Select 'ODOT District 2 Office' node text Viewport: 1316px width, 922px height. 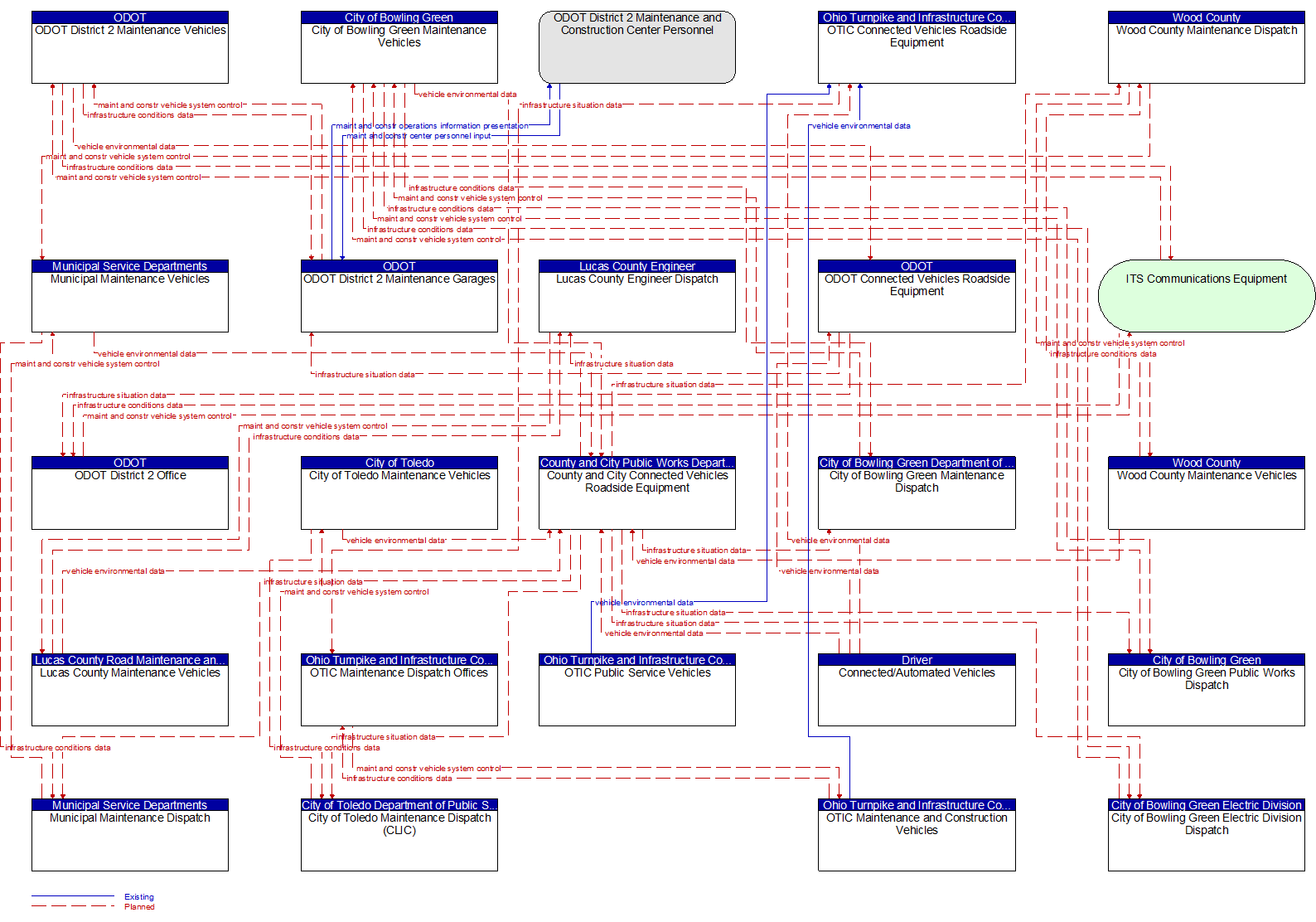(x=130, y=476)
